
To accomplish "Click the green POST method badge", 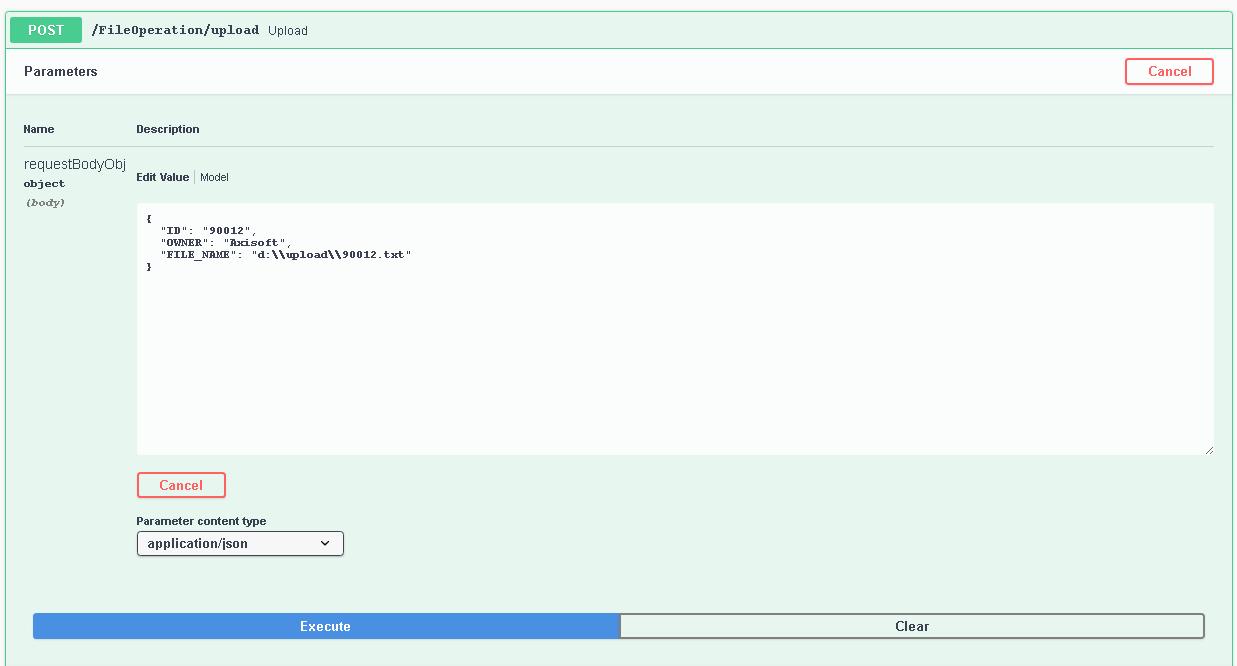I will coord(46,30).
